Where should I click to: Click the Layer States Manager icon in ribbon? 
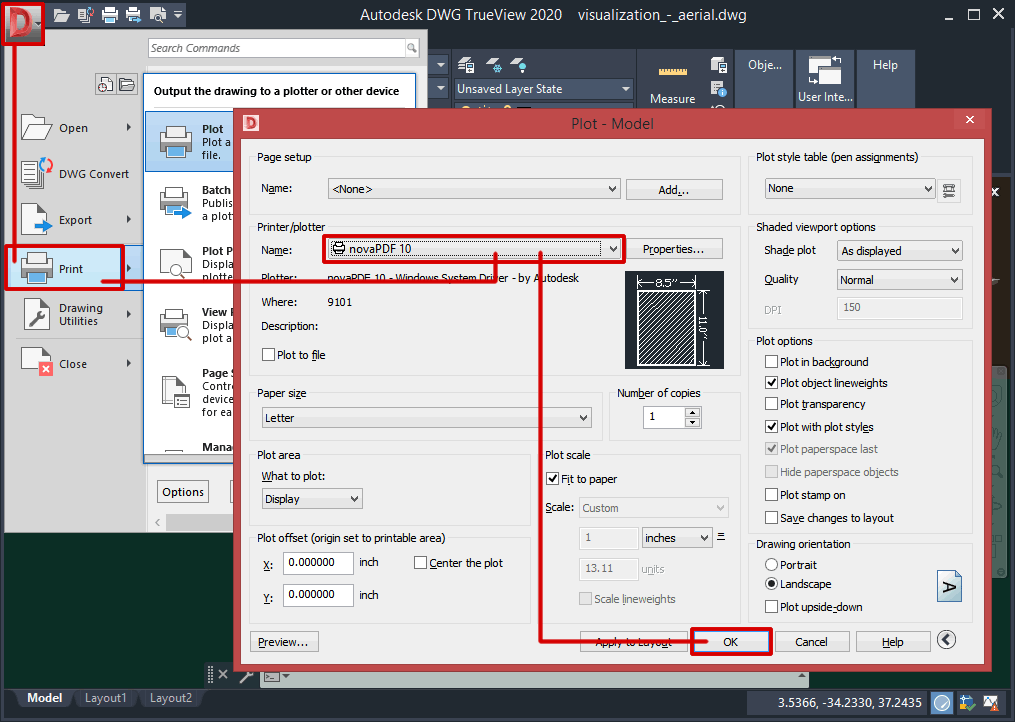[466, 65]
